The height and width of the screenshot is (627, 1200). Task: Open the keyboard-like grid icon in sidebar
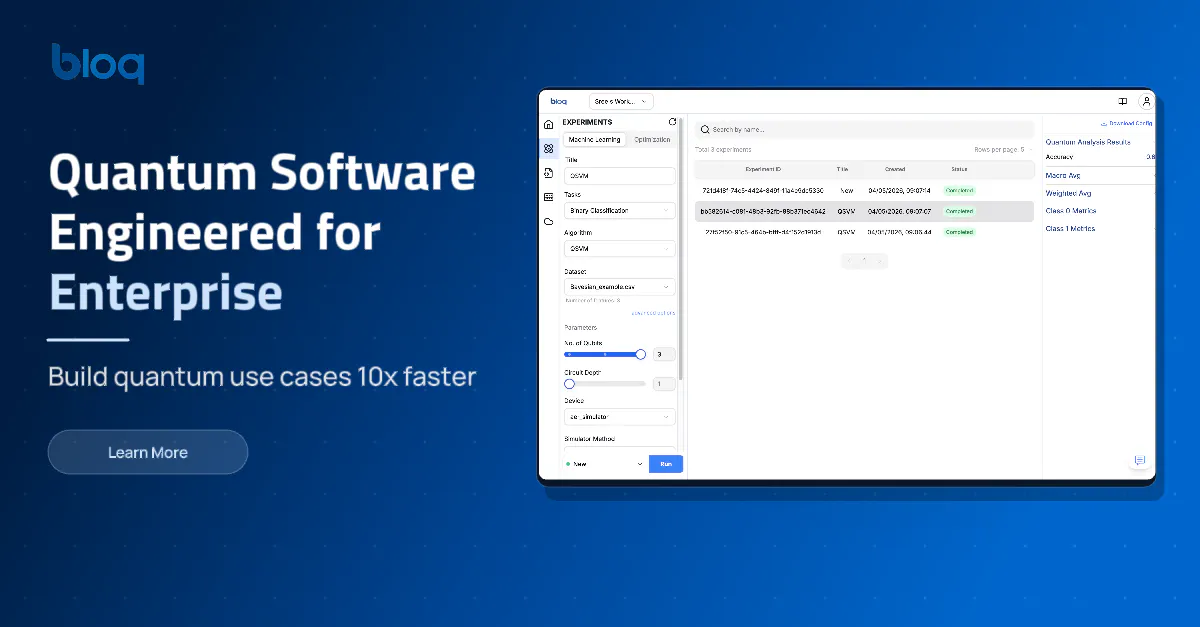tap(548, 197)
